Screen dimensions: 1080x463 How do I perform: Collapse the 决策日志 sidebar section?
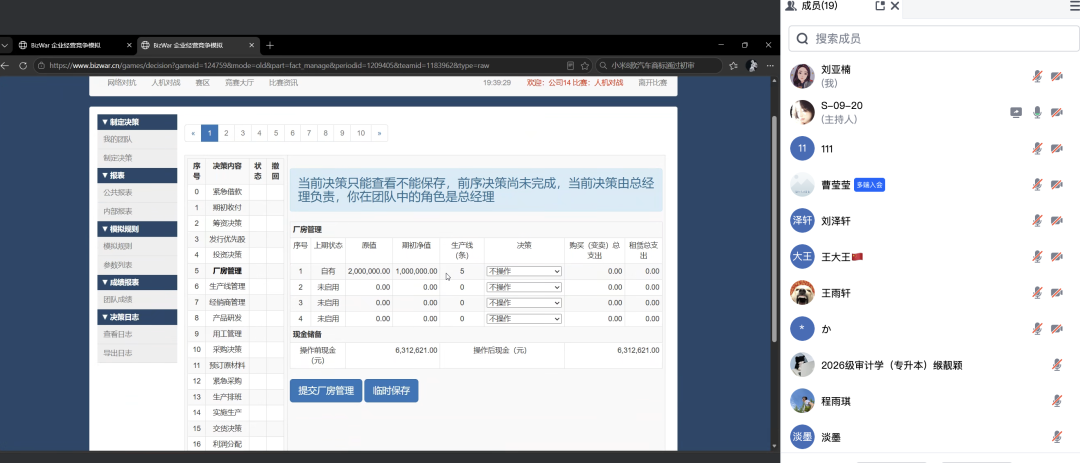tap(137, 317)
